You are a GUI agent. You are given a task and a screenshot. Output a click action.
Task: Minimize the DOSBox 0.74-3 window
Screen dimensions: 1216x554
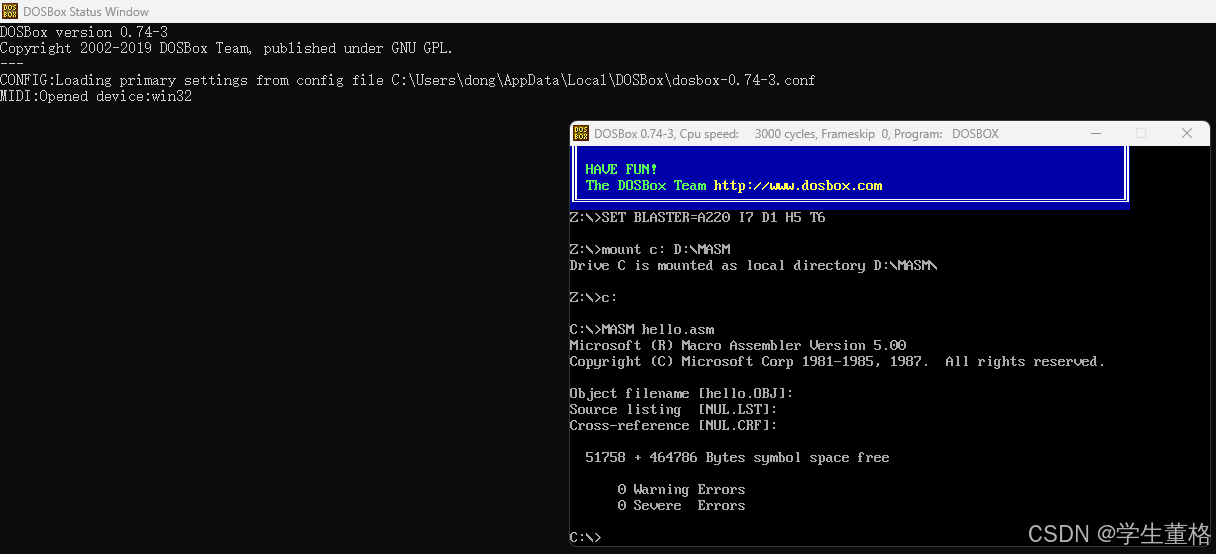(x=1095, y=133)
